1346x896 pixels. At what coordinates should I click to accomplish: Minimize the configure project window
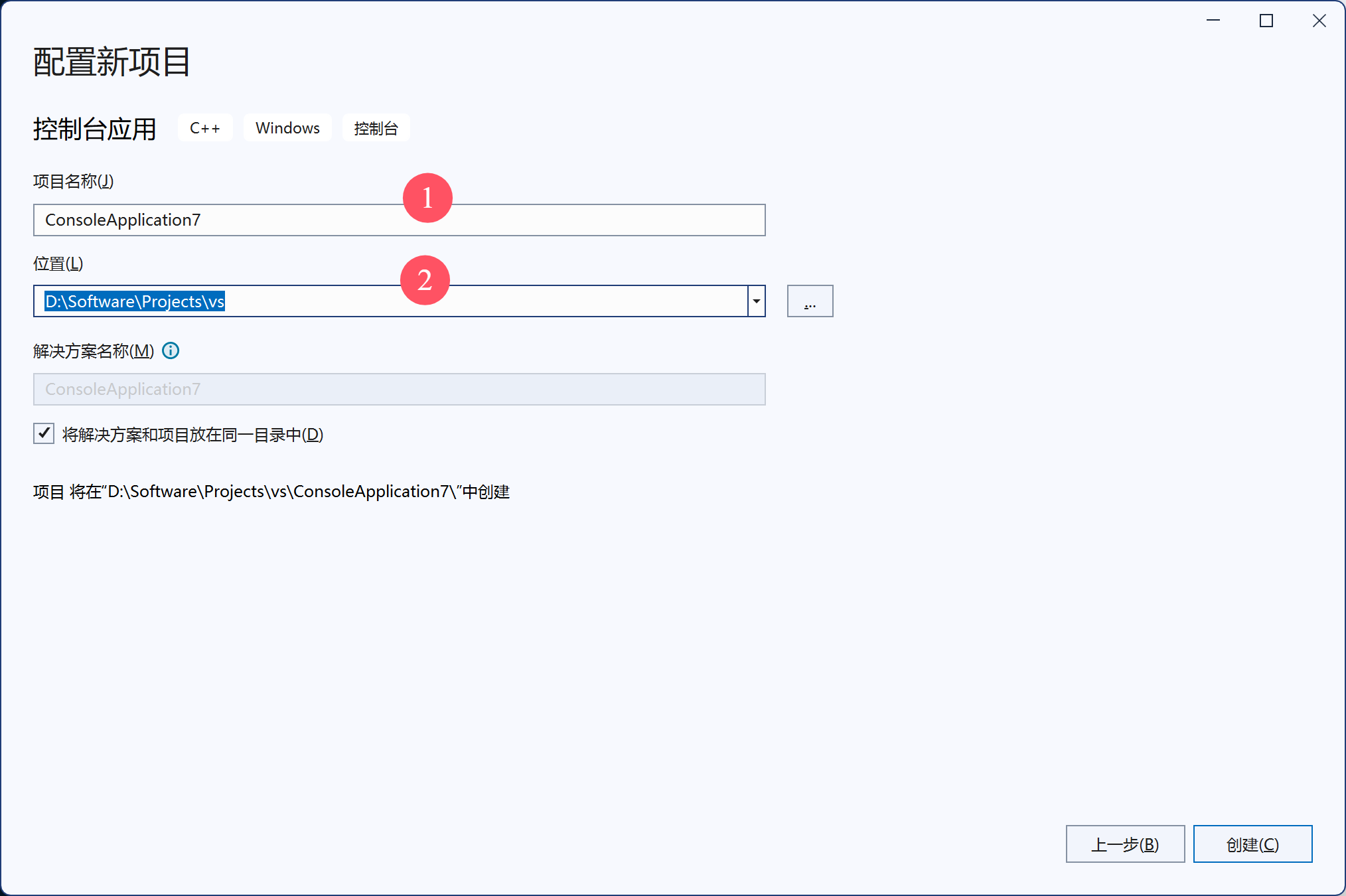pyautogui.click(x=1213, y=21)
